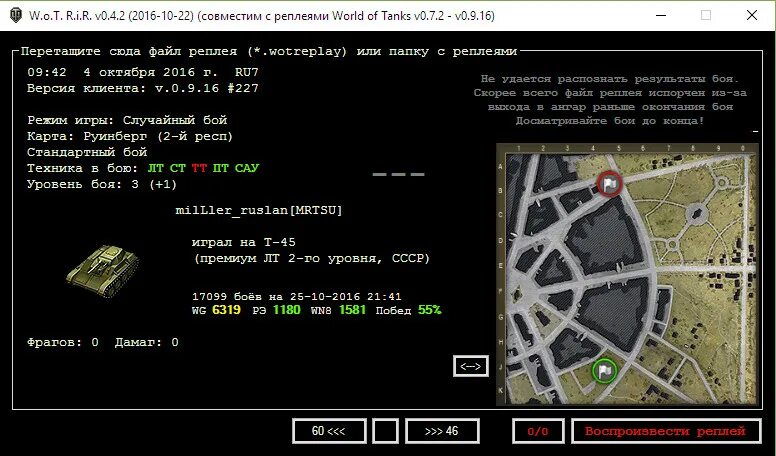776x456 pixels.
Task: Click the green ЛТ vehicle class label
Action: tap(155, 168)
